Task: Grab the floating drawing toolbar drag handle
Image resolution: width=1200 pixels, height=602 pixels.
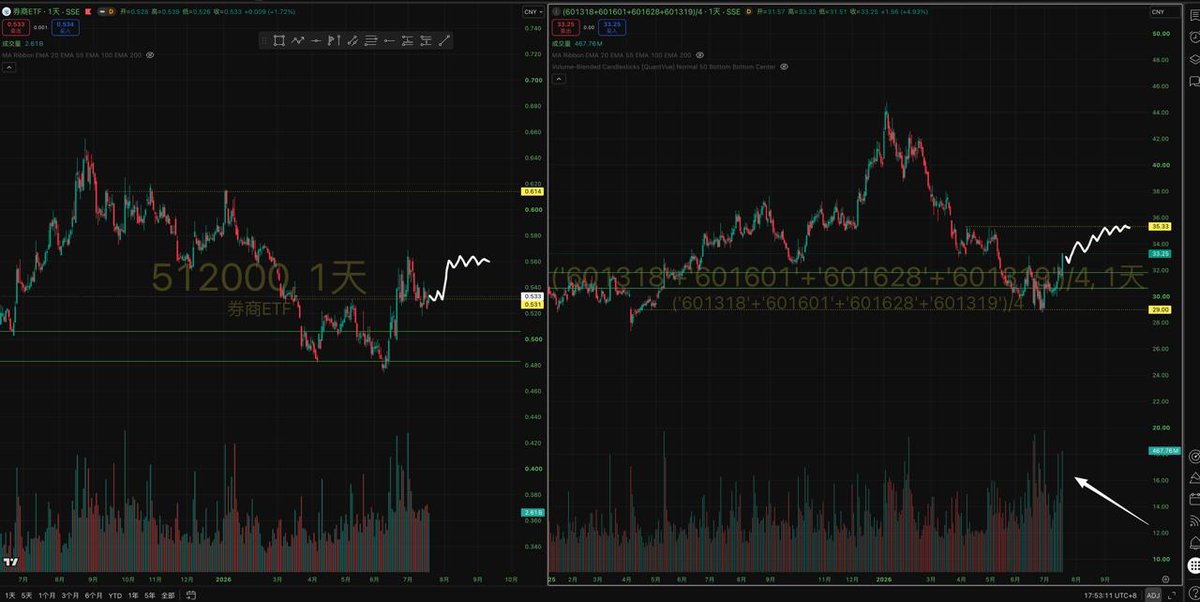Action: pos(264,40)
